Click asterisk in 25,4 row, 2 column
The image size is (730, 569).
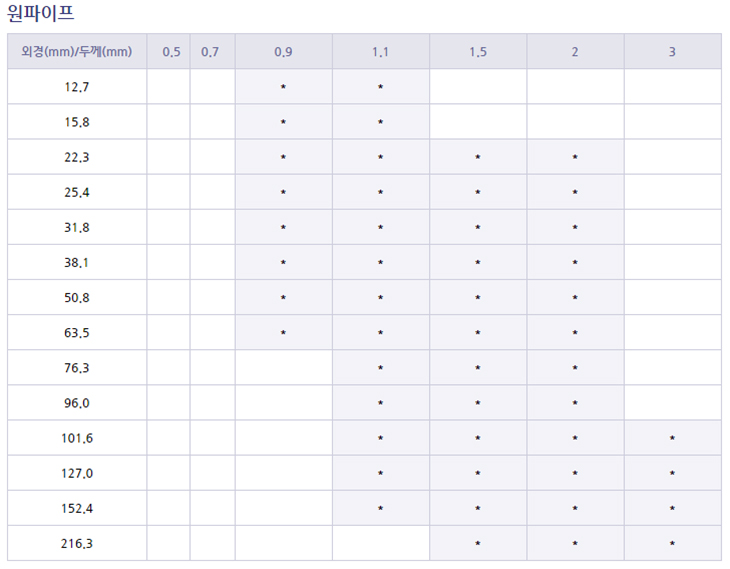click(575, 193)
